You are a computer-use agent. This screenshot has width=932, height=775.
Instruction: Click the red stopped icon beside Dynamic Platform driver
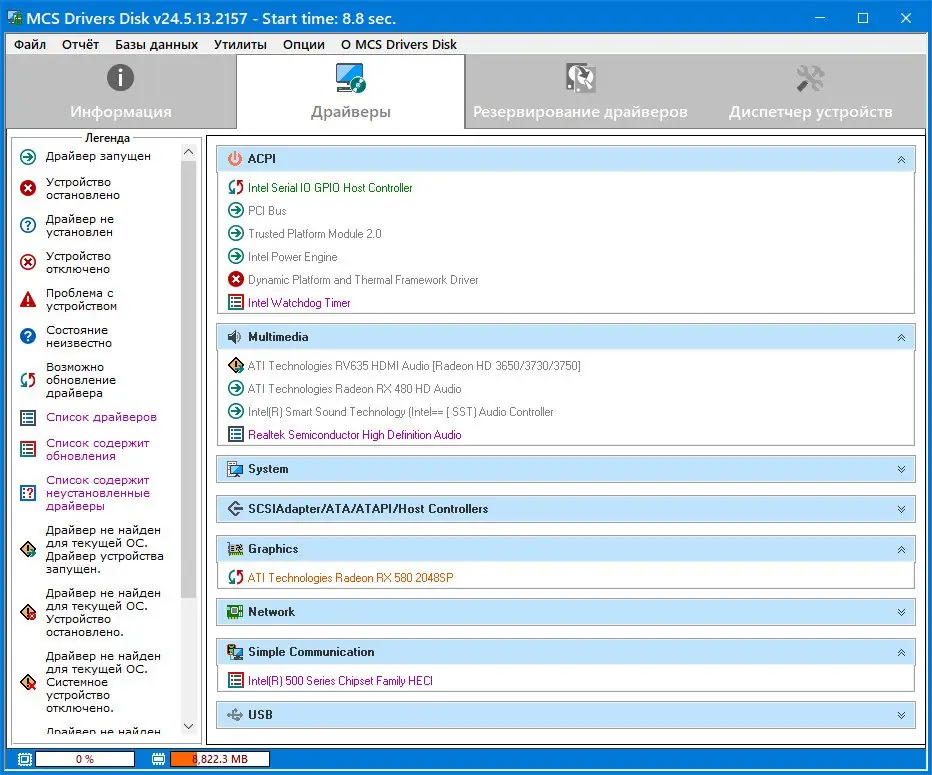(x=236, y=279)
